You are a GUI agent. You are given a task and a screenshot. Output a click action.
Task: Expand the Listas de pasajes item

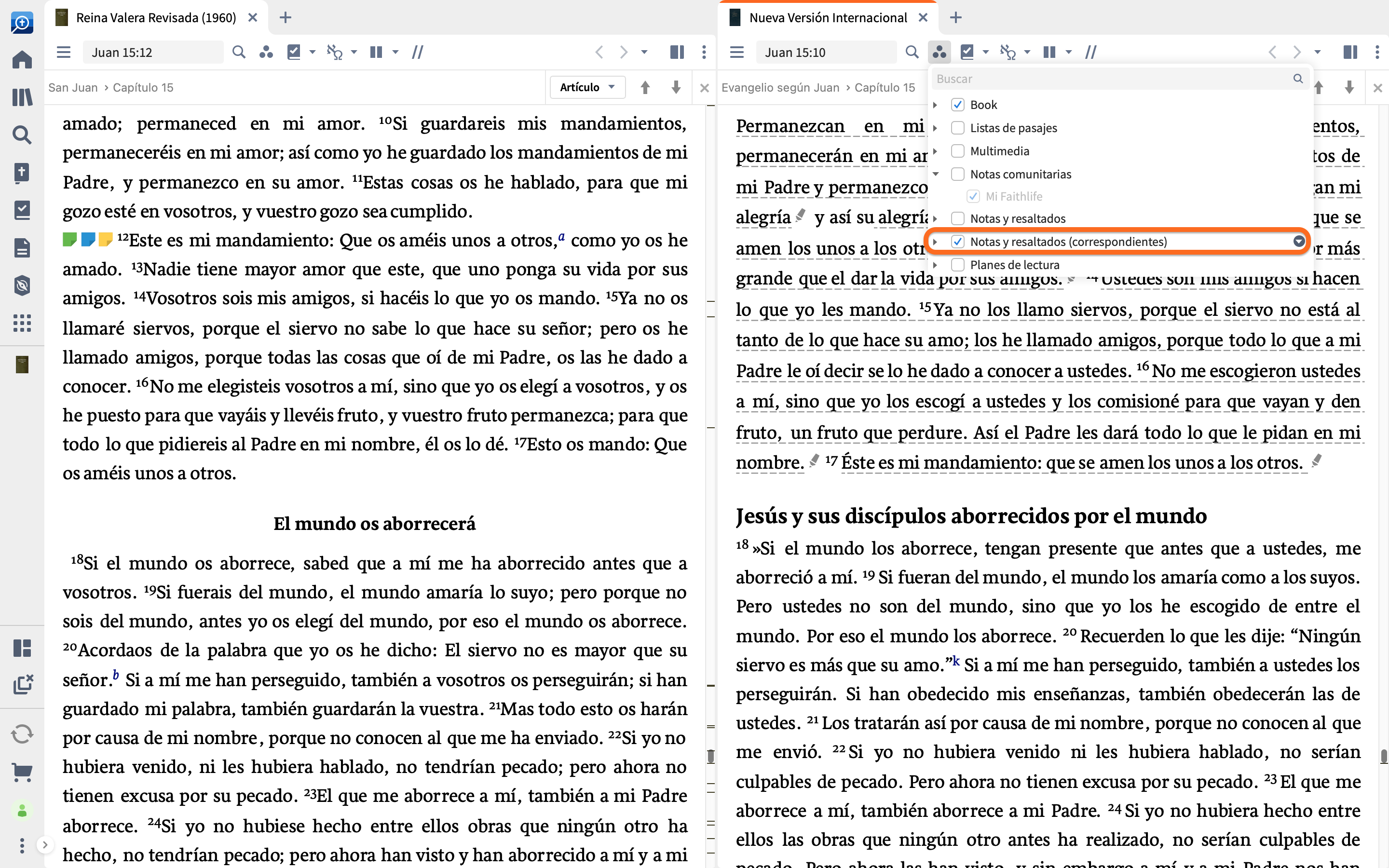point(936,127)
